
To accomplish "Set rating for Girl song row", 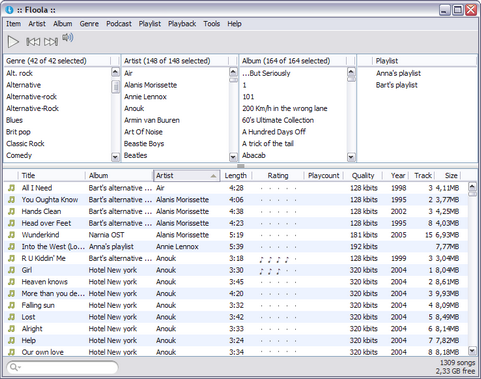I will (x=278, y=270).
